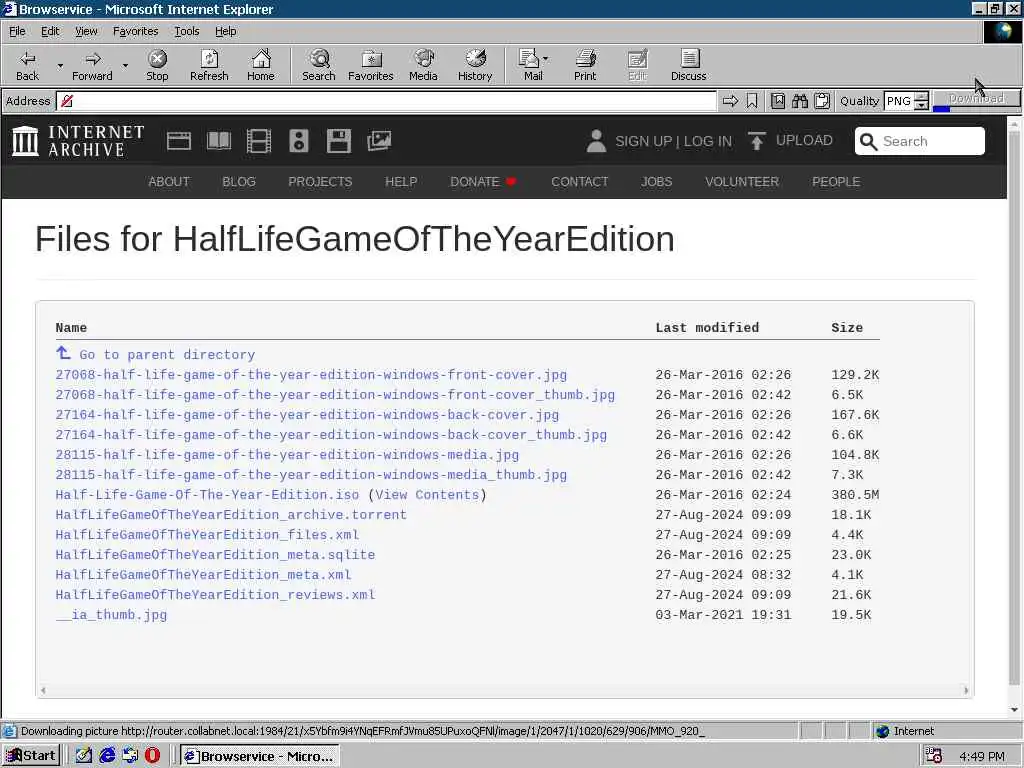The image size is (1024, 768).
Task: Stop the page from loading
Action: point(157,65)
